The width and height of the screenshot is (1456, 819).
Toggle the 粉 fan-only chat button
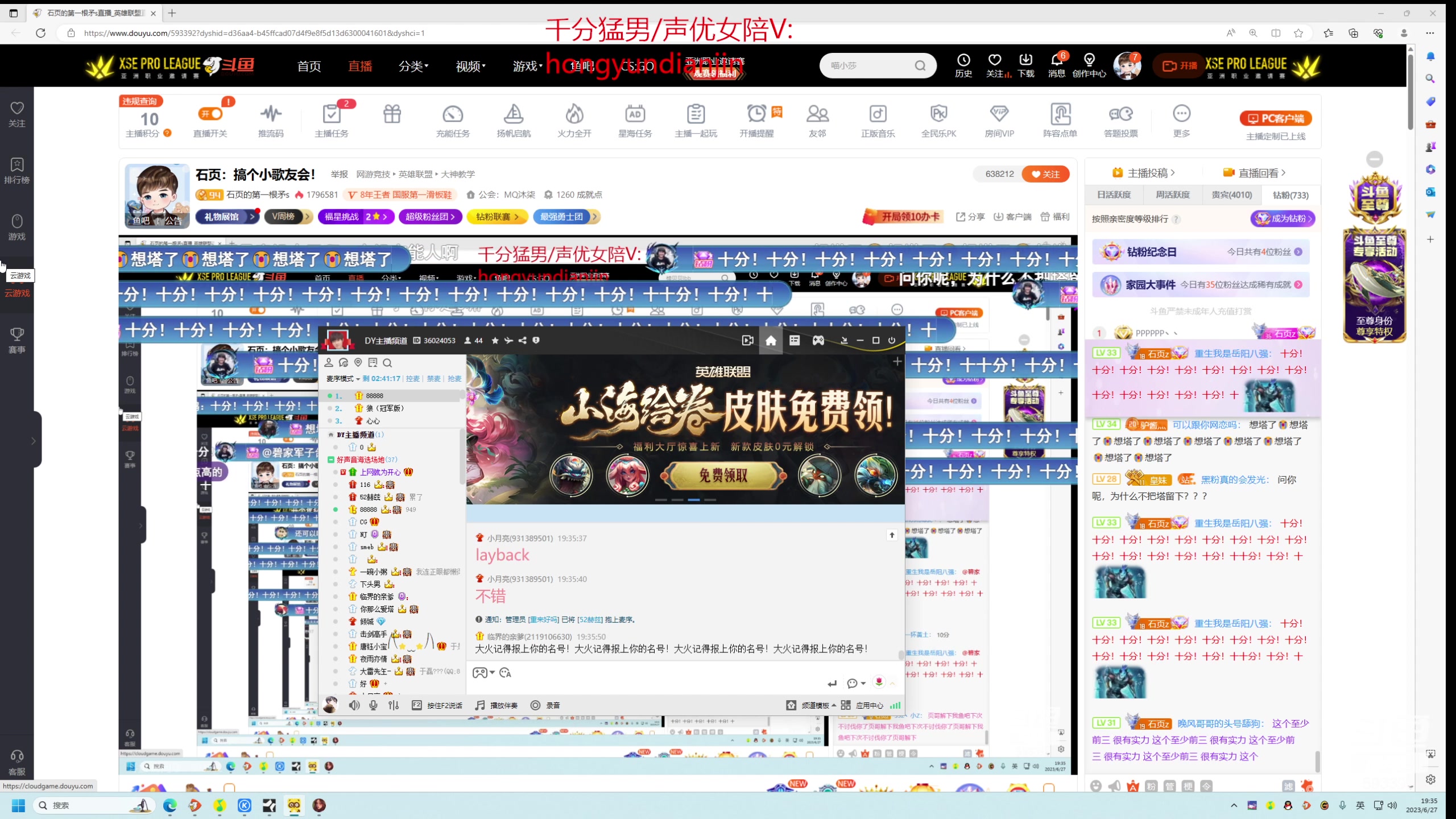click(x=1151, y=786)
